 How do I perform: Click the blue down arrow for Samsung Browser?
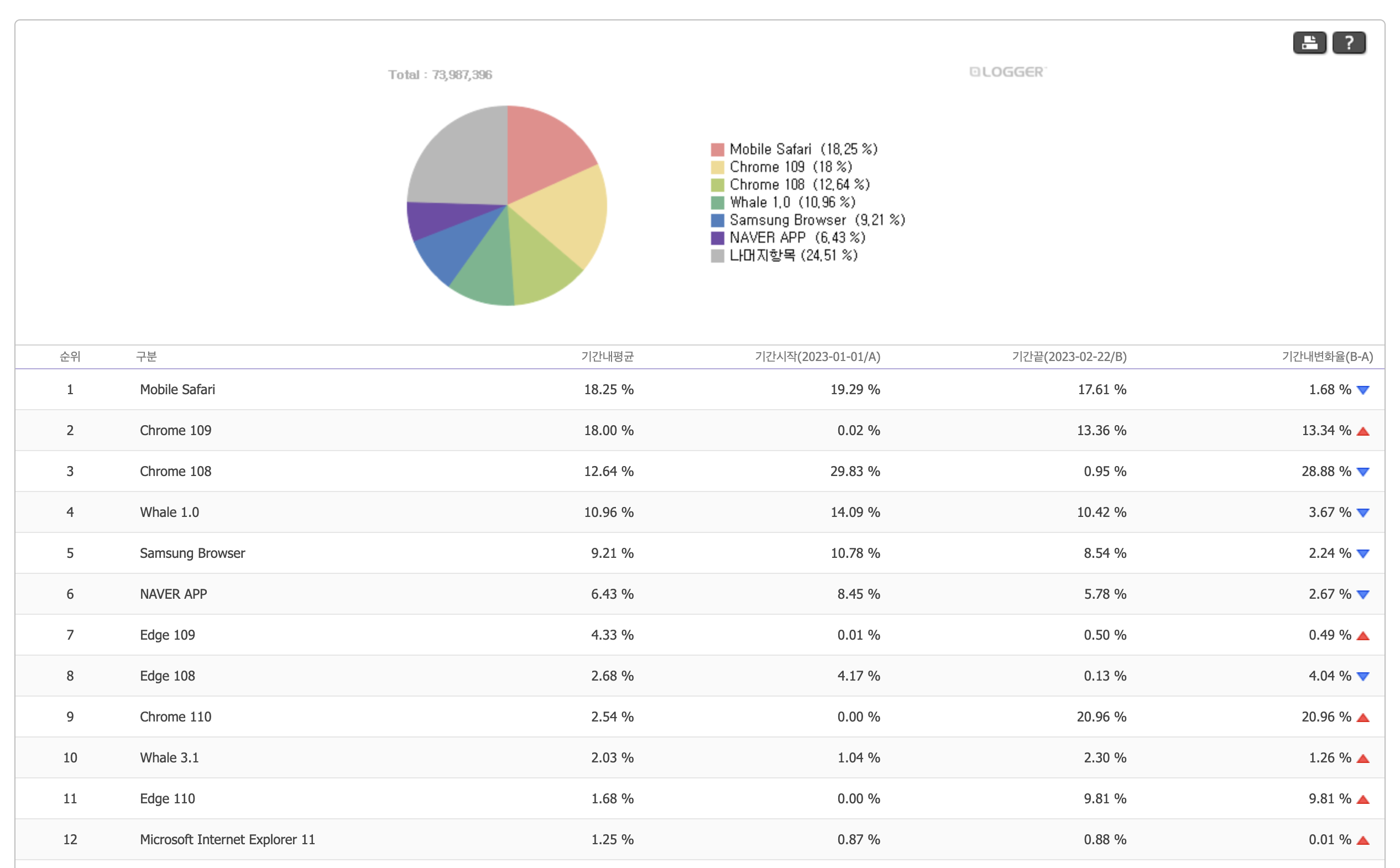pos(1363,553)
